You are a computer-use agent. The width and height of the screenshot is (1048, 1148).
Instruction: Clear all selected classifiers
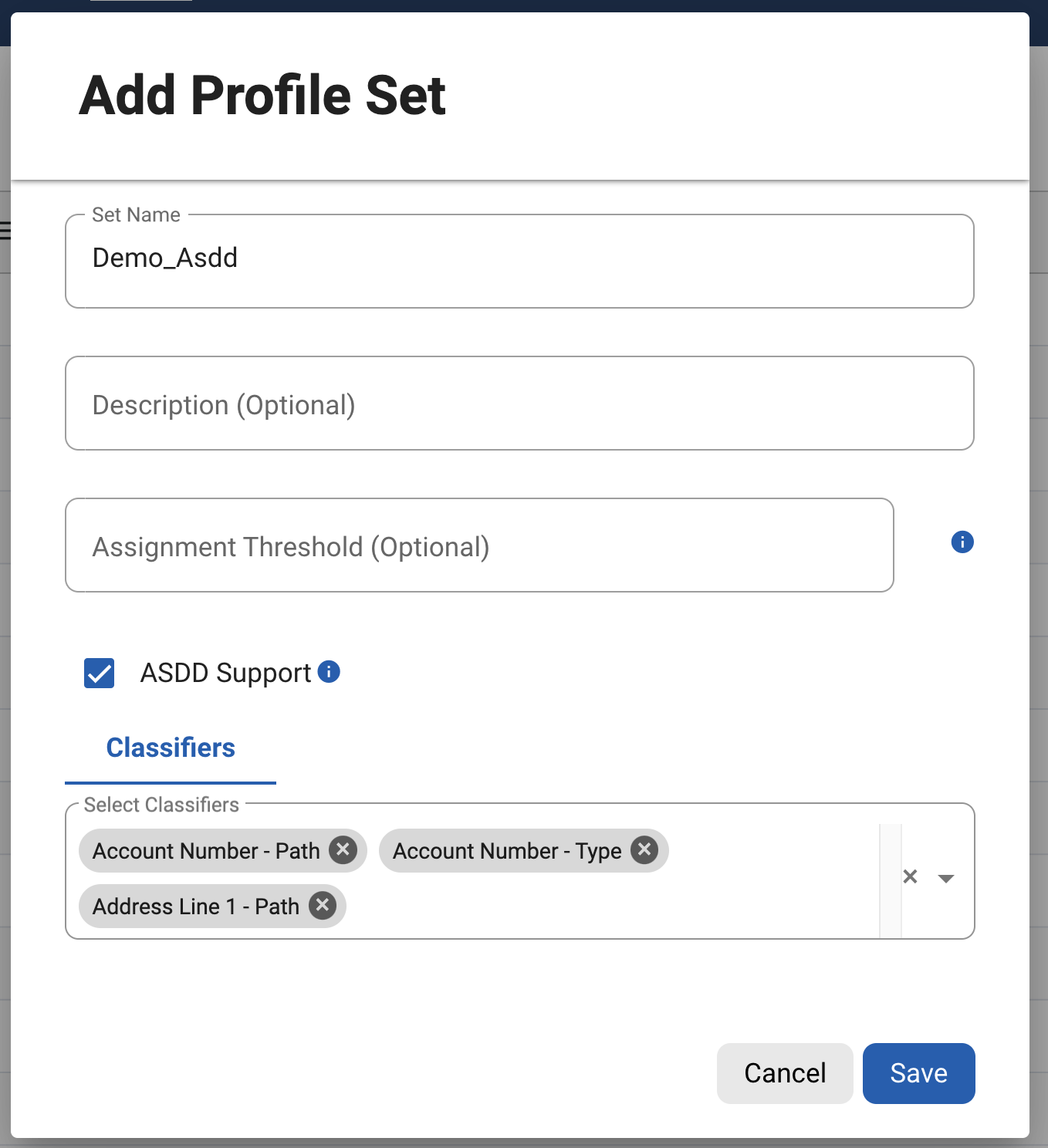(911, 876)
